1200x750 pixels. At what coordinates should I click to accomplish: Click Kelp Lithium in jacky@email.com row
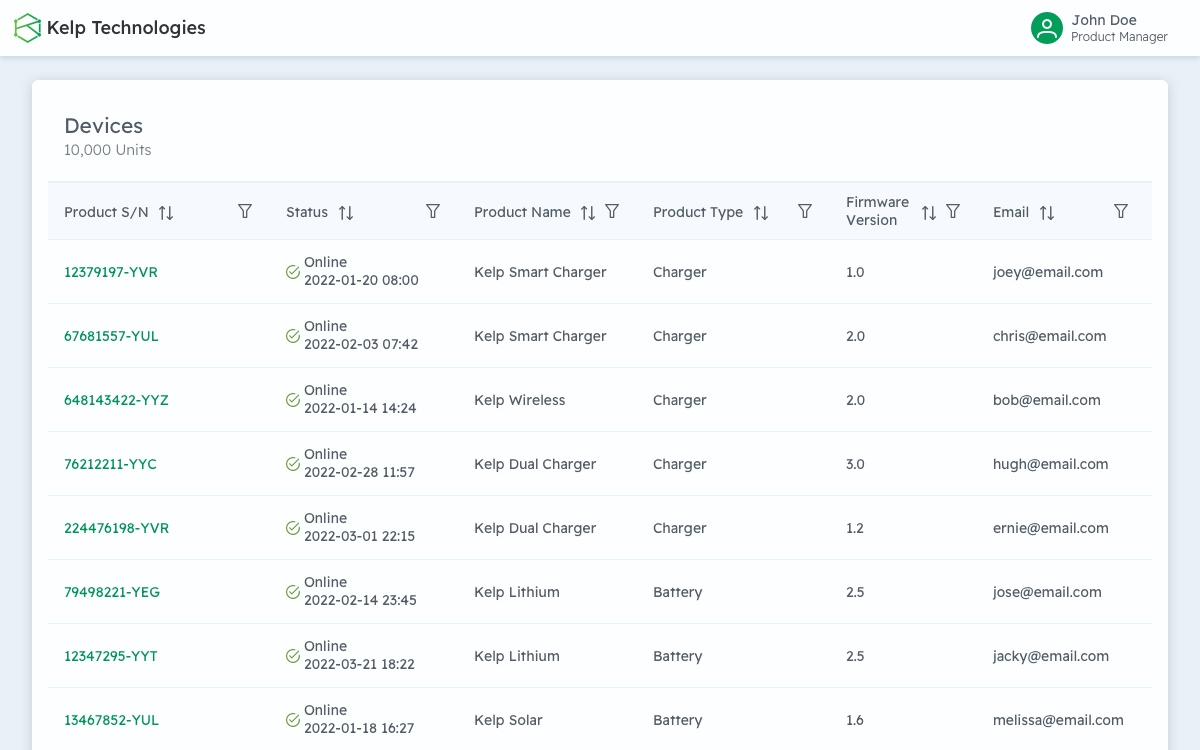tap(517, 656)
